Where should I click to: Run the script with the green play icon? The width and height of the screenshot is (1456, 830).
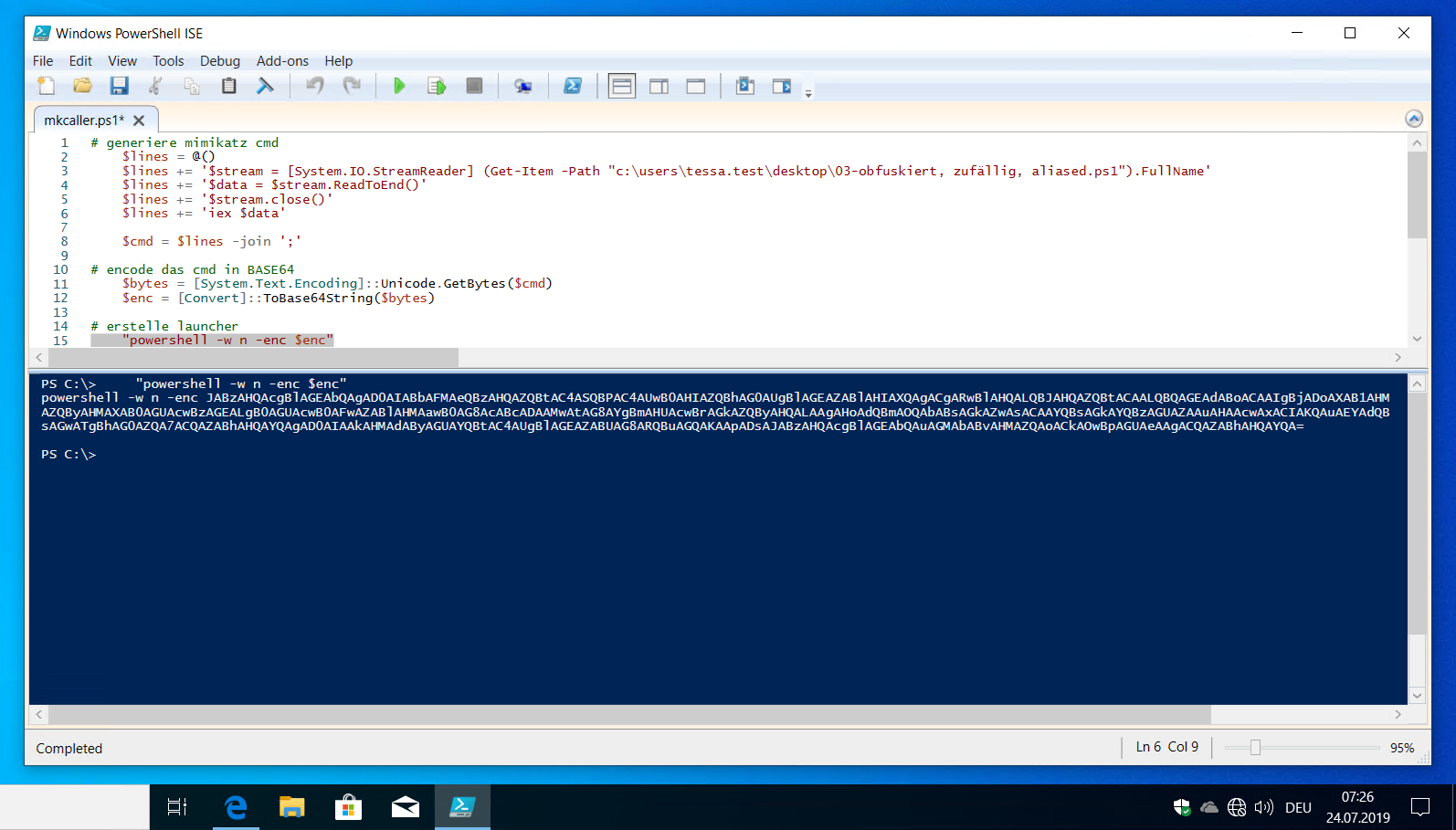pos(399,86)
